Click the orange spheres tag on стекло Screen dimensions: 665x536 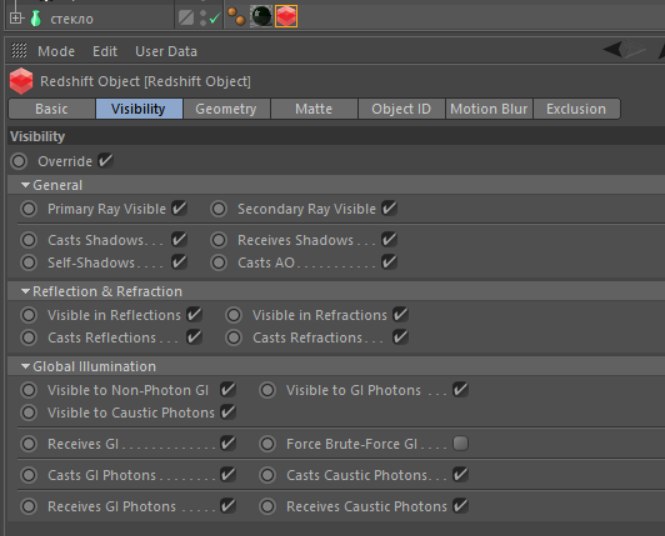(x=236, y=17)
